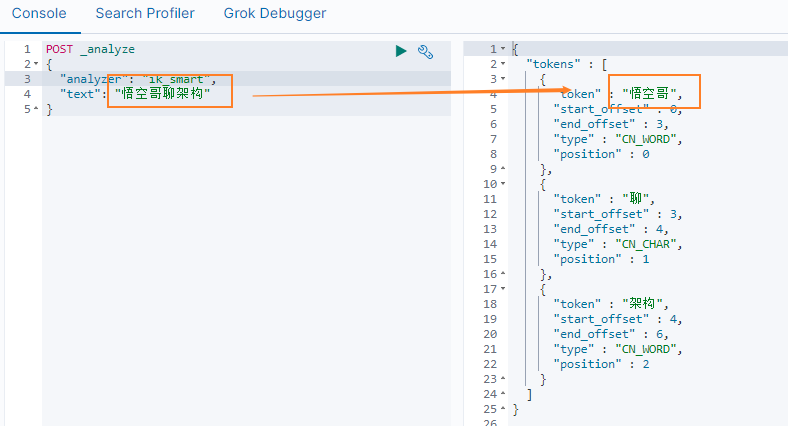Collapse response root object at line 1 arrow
The height and width of the screenshot is (426, 788).
502,49
